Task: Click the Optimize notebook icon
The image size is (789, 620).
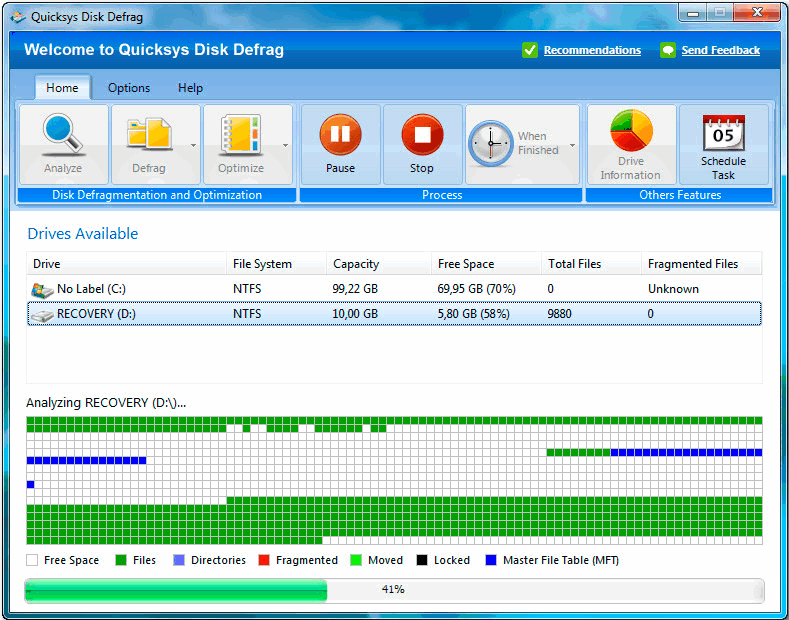Action: click(242, 134)
